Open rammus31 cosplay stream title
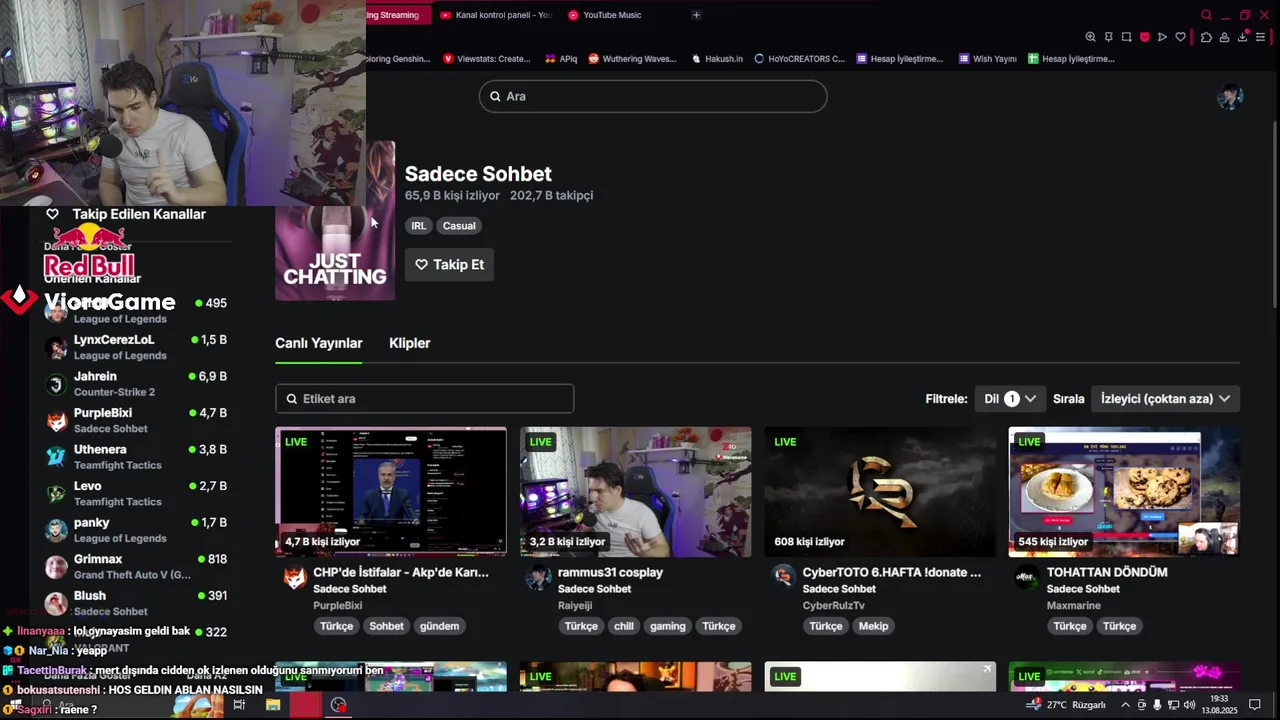 pyautogui.click(x=610, y=572)
